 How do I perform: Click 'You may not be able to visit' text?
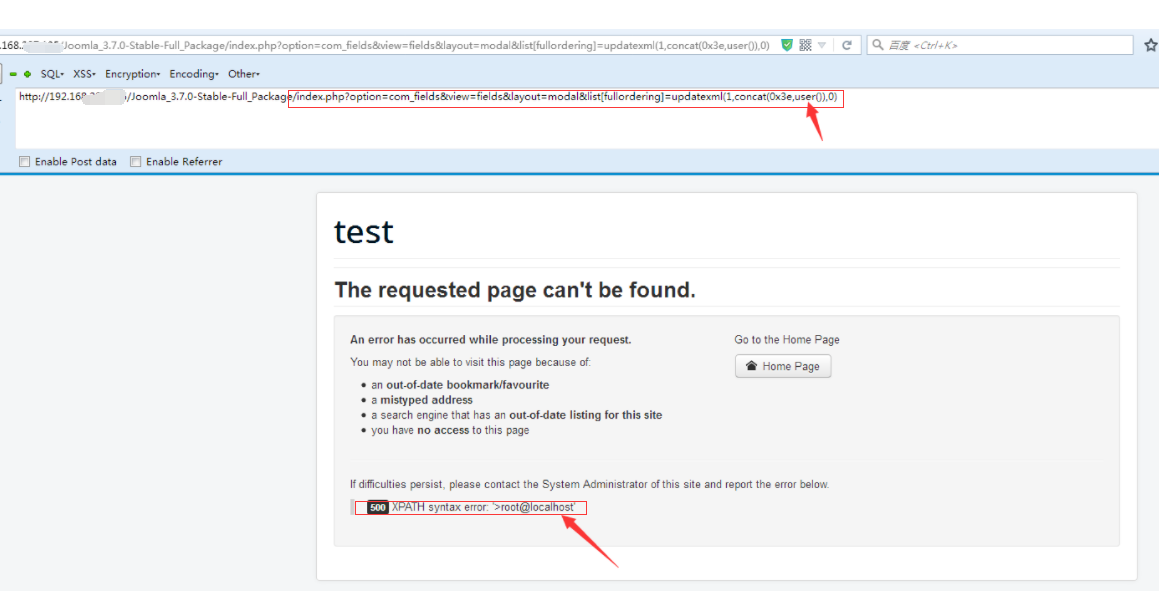[x=470, y=362]
